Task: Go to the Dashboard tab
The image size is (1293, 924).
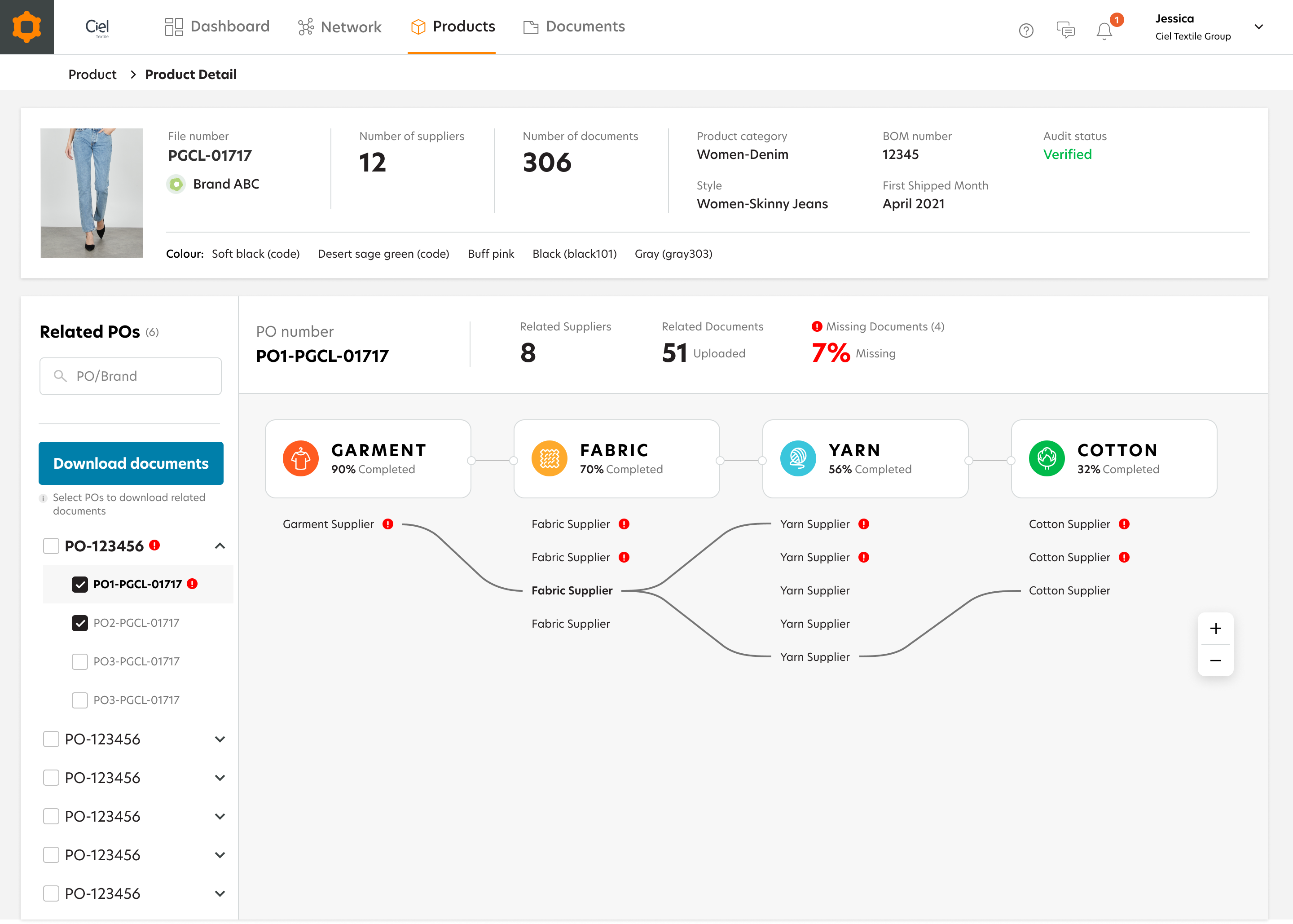Action: pyautogui.click(x=217, y=27)
